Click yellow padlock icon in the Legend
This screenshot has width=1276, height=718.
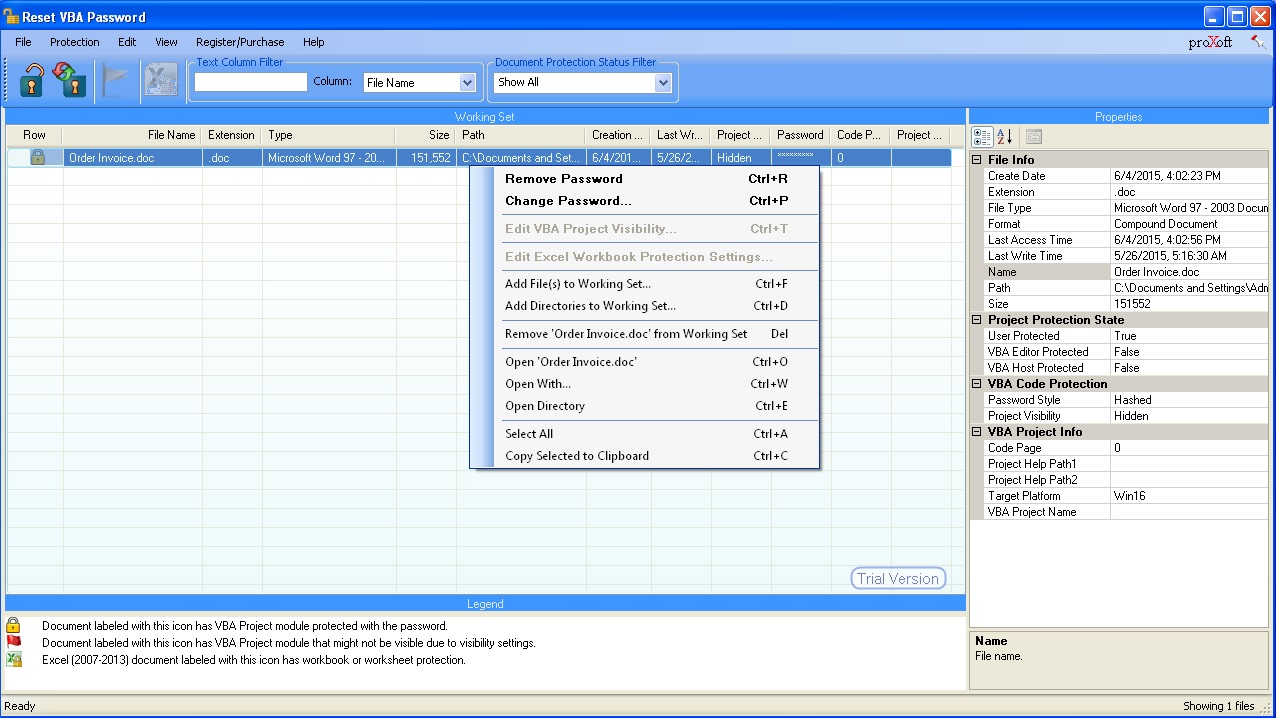click(x=13, y=625)
